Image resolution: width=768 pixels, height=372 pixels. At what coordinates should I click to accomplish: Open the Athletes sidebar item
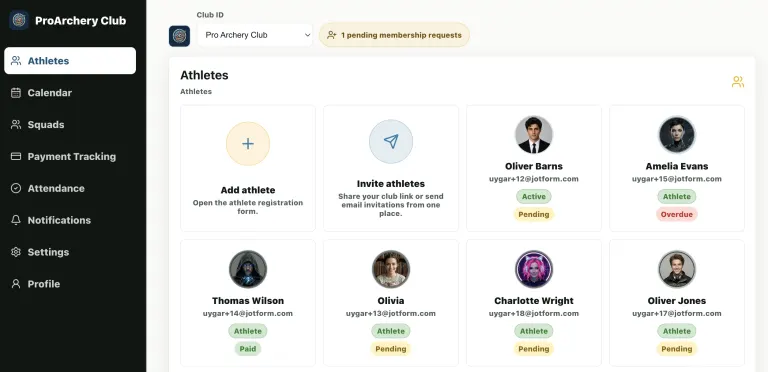coord(70,61)
